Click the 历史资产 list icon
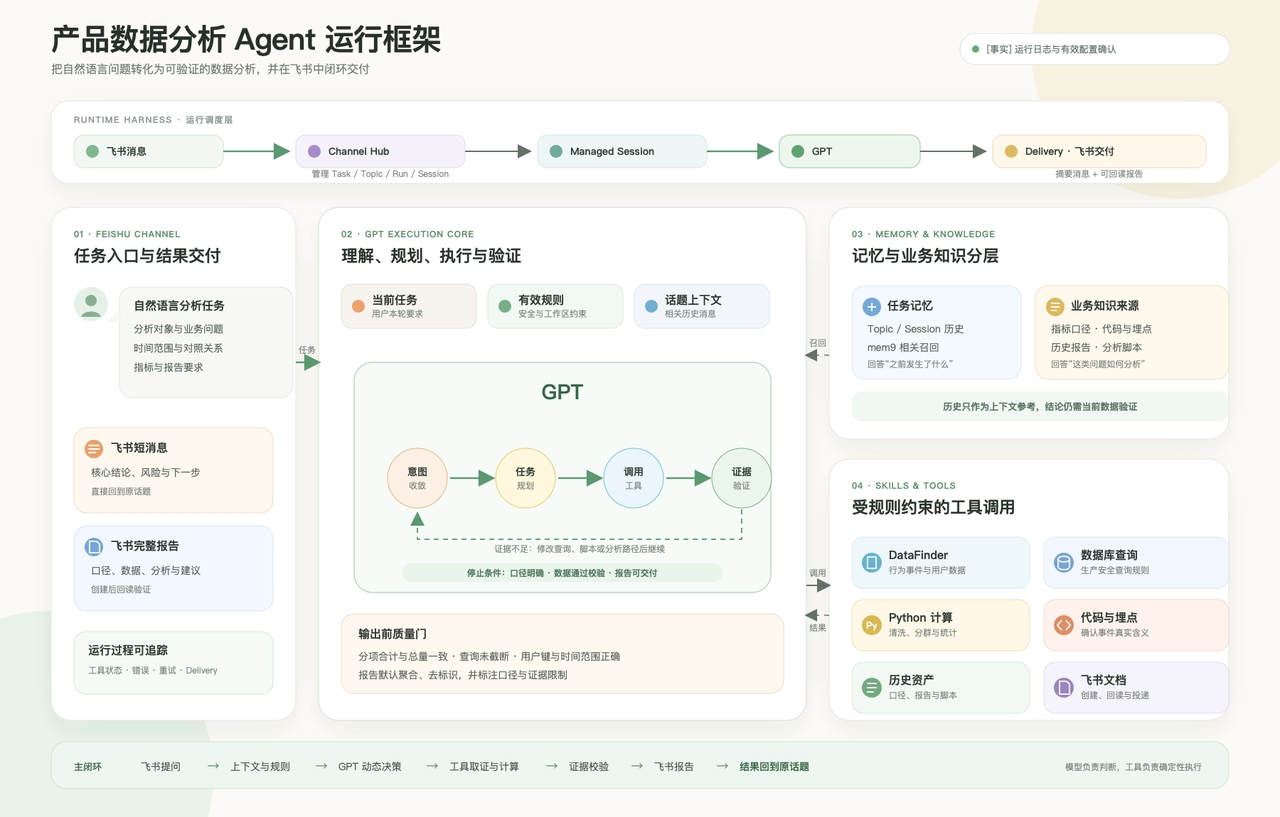This screenshot has height=817, width=1280. [x=871, y=687]
